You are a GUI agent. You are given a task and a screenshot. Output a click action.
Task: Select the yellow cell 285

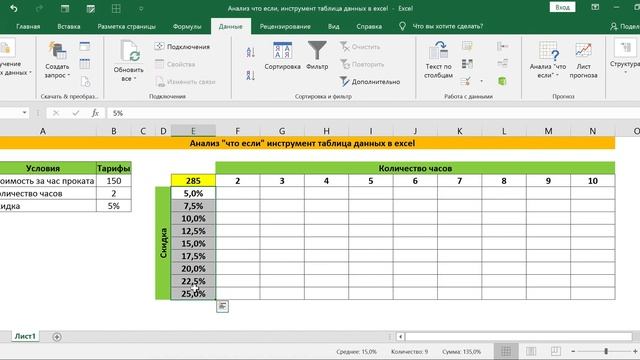[193, 181]
